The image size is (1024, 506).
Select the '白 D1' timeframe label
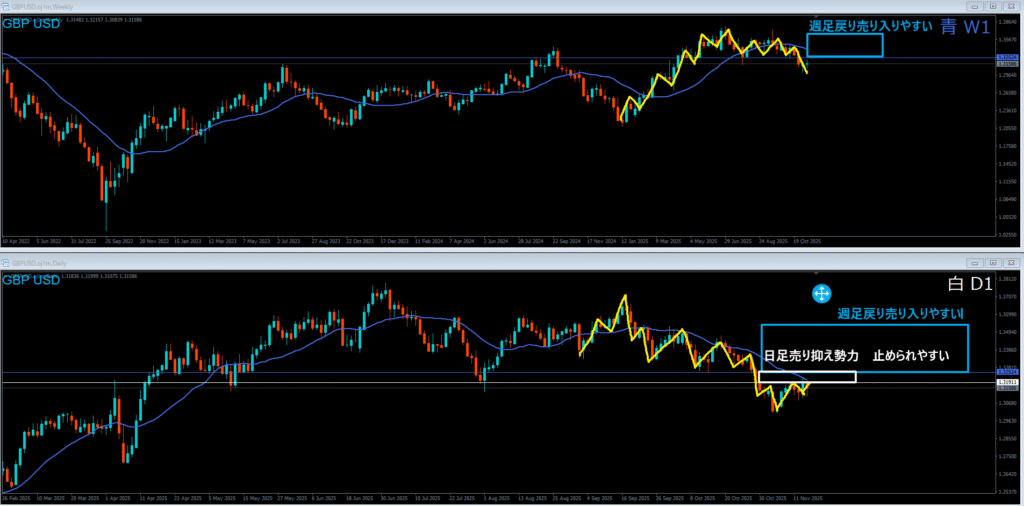[969, 285]
